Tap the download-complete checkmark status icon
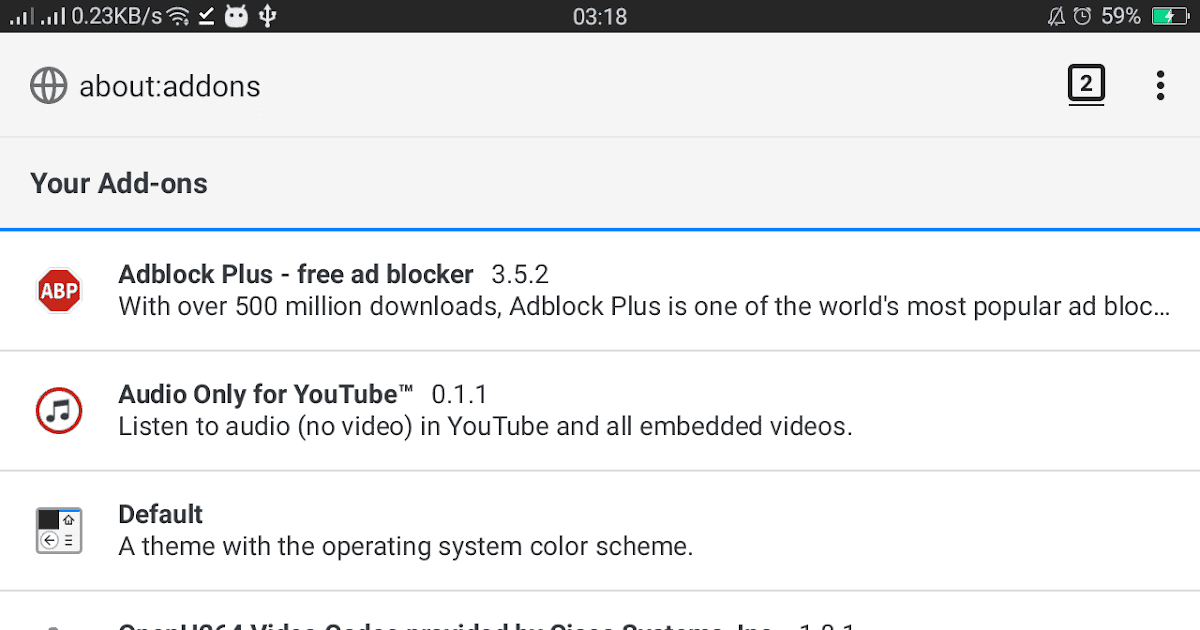1200x630 pixels. pos(207,16)
